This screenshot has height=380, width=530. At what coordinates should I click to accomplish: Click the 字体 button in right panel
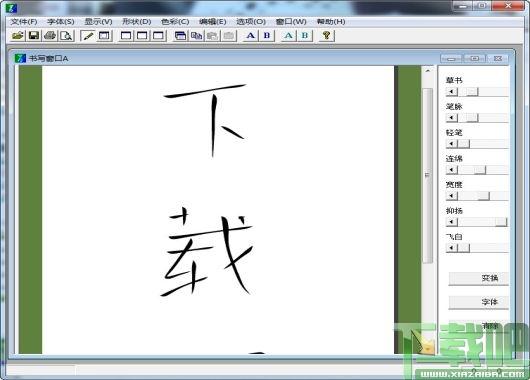(479, 302)
